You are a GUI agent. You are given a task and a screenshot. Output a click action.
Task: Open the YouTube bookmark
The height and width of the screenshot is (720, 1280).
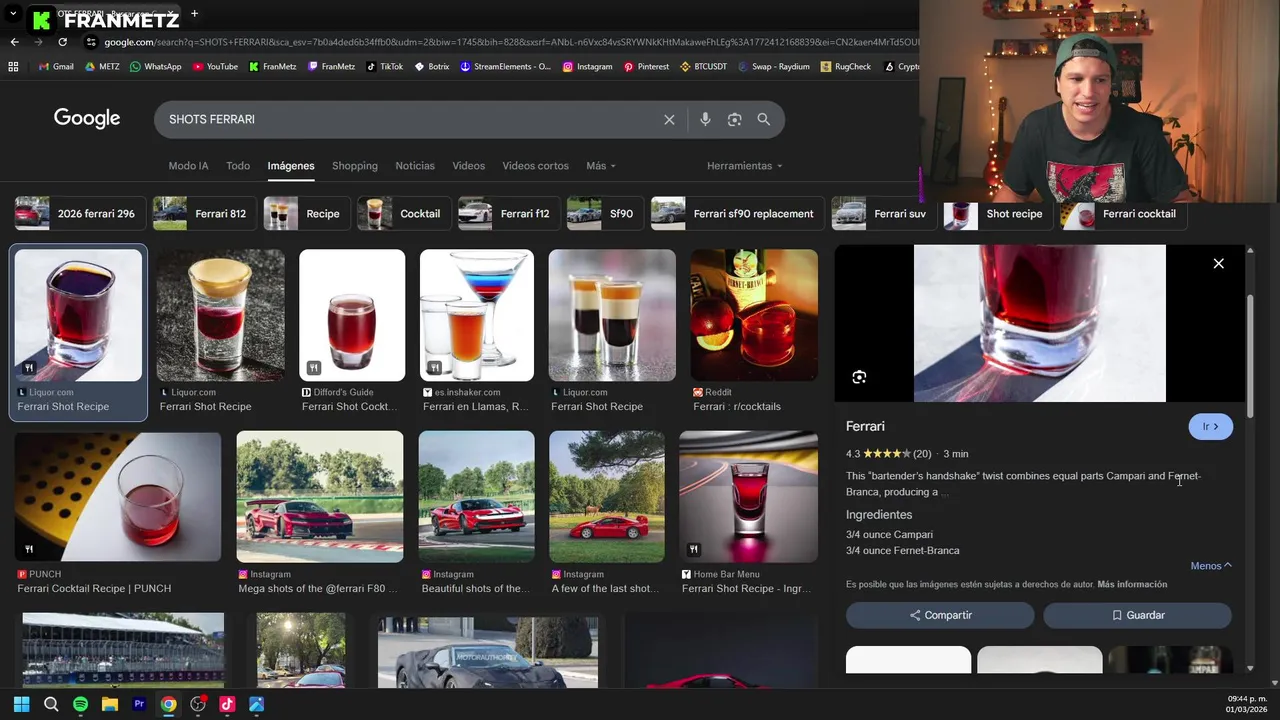tap(215, 67)
